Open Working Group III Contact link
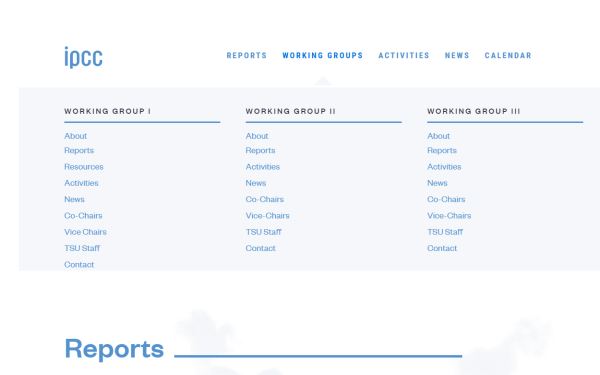This screenshot has height=375, width=600. [x=442, y=248]
